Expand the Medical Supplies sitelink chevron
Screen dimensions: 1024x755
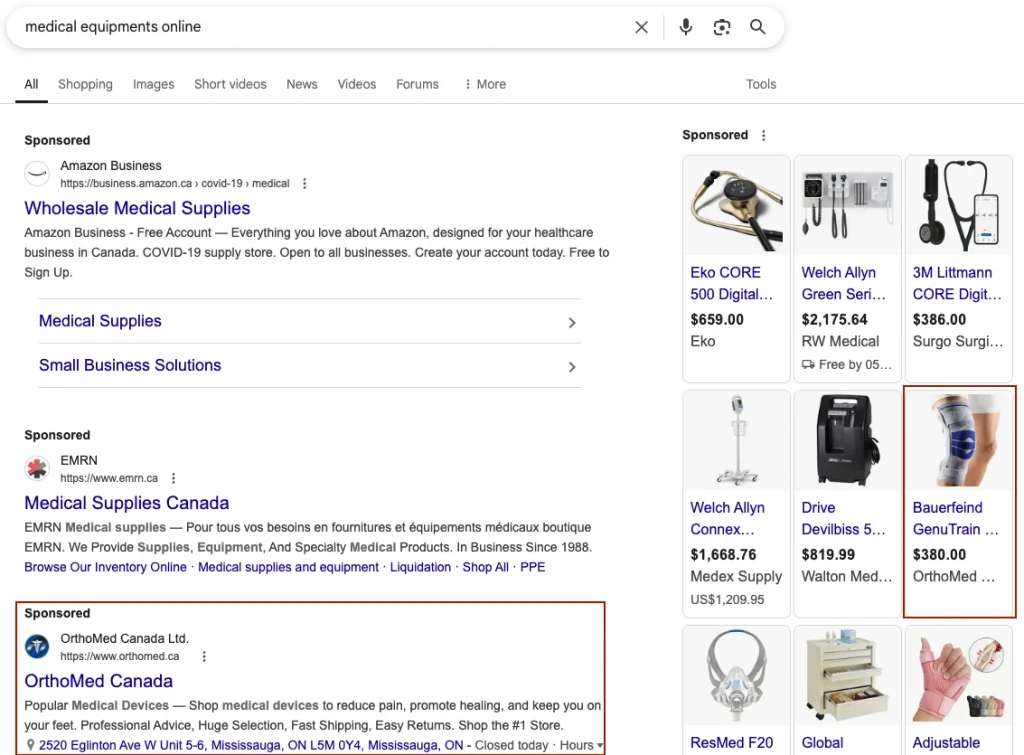[x=571, y=323]
